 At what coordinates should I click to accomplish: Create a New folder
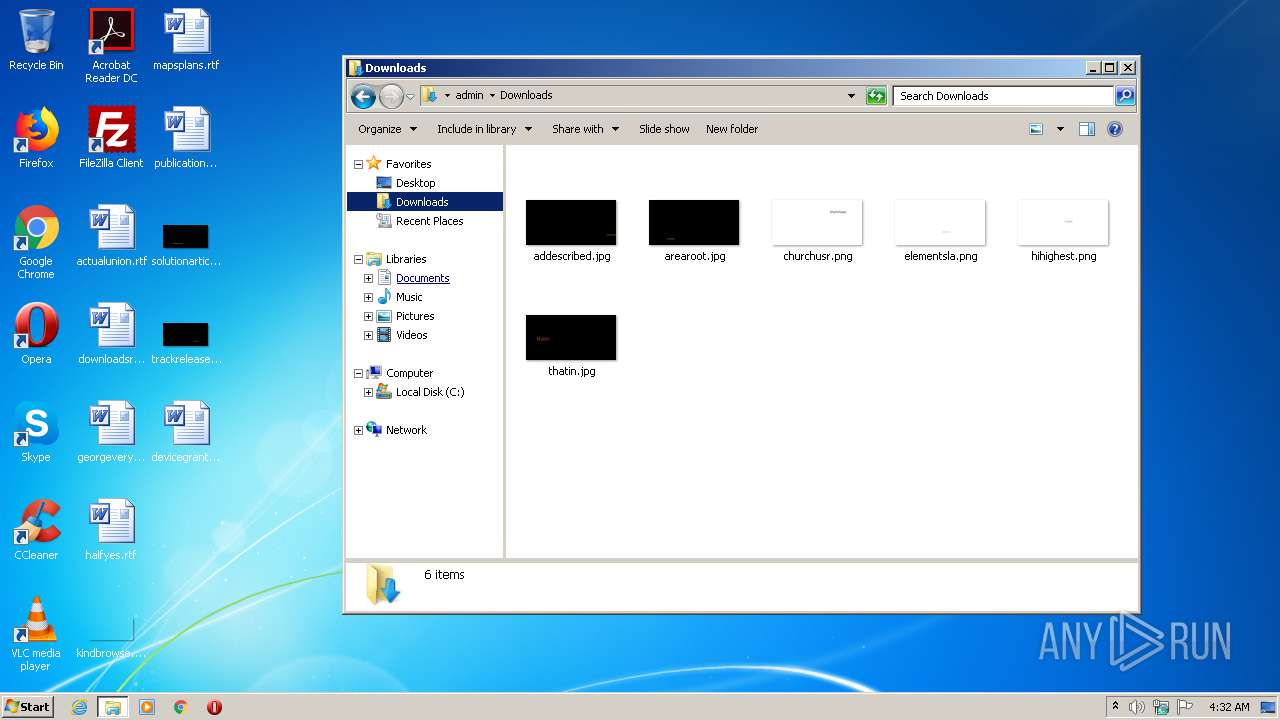click(x=732, y=129)
